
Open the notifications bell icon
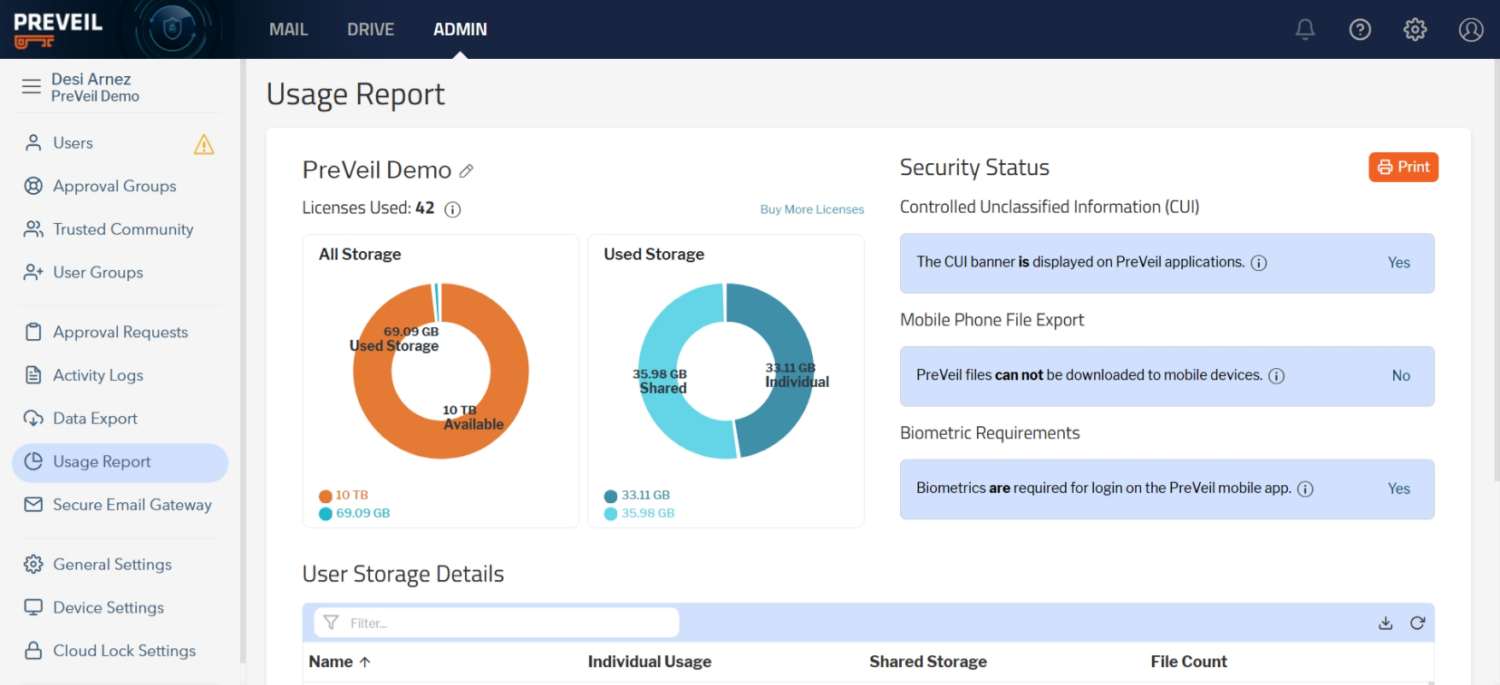point(1305,30)
